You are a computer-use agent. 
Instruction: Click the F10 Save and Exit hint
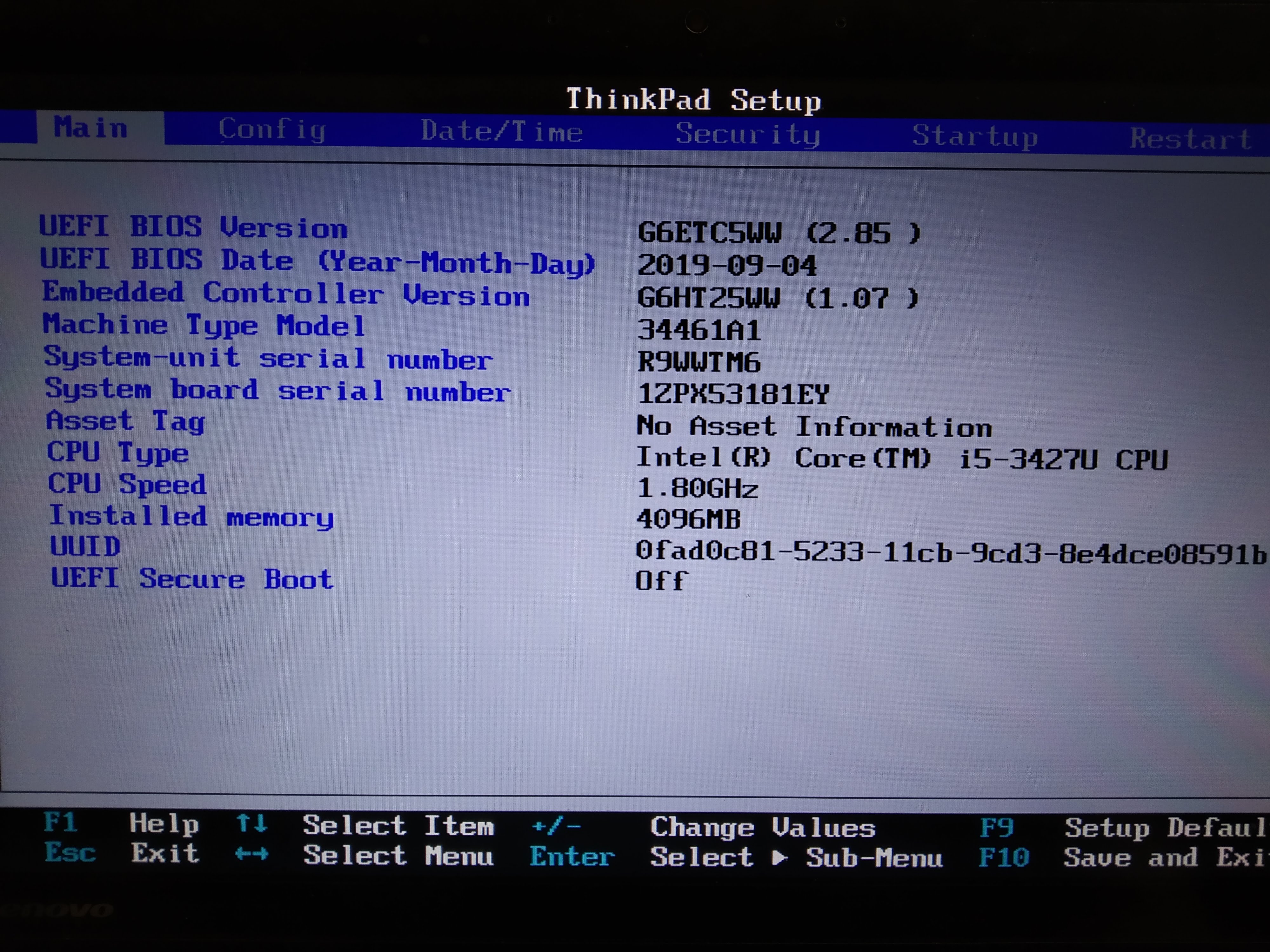pyautogui.click(x=1123, y=858)
